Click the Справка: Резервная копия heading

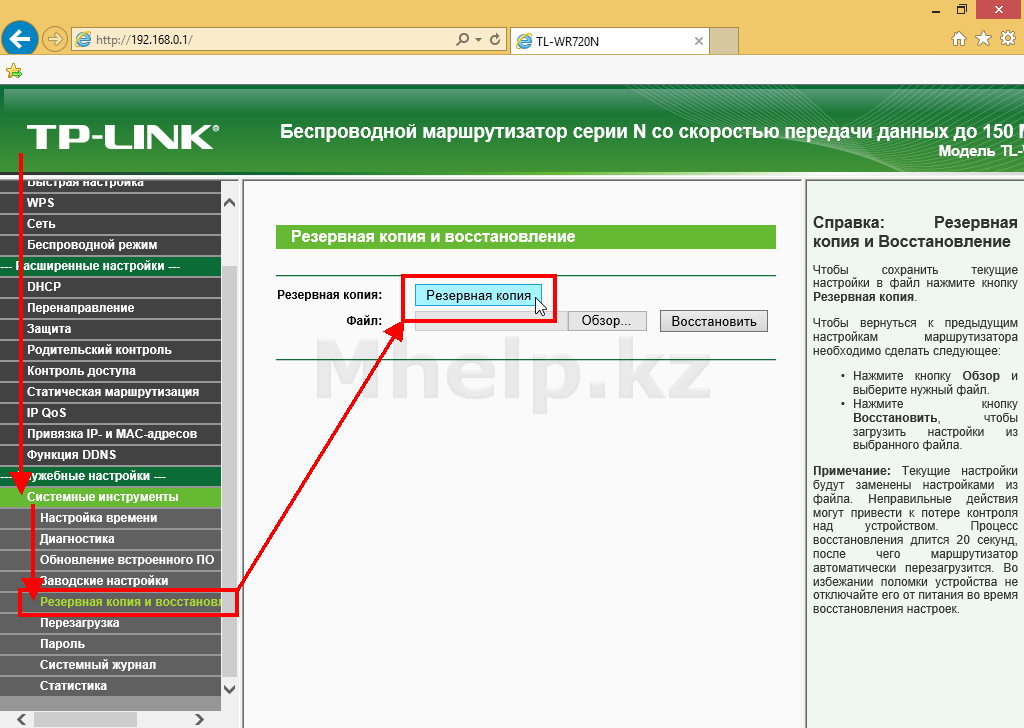point(915,232)
